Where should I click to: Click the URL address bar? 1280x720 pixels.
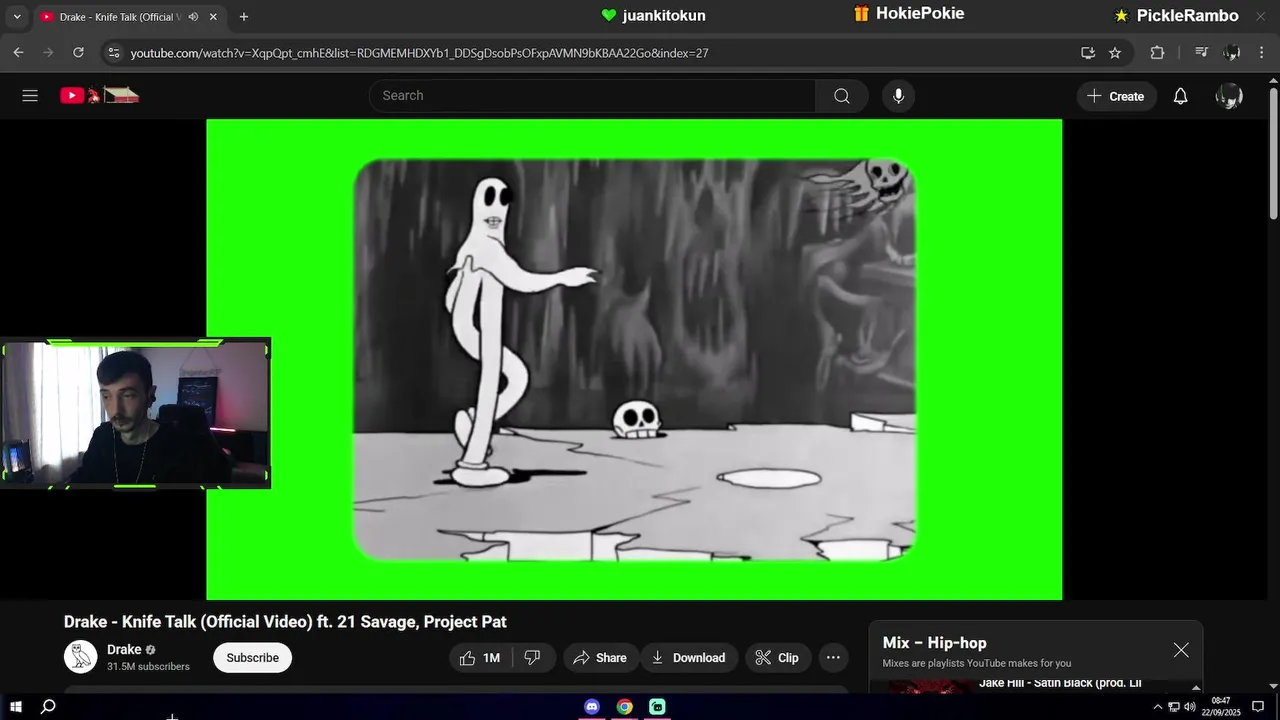click(x=600, y=53)
